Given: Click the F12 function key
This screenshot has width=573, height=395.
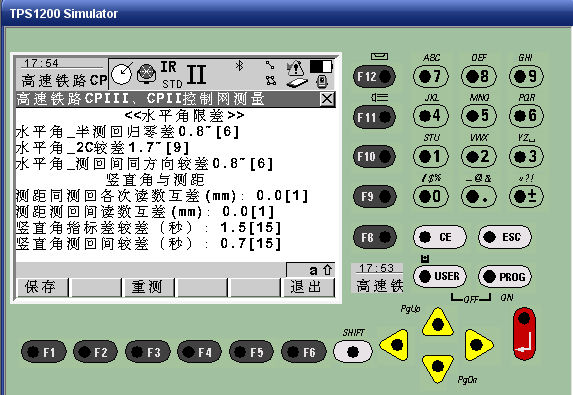Looking at the screenshot, I should tap(374, 76).
